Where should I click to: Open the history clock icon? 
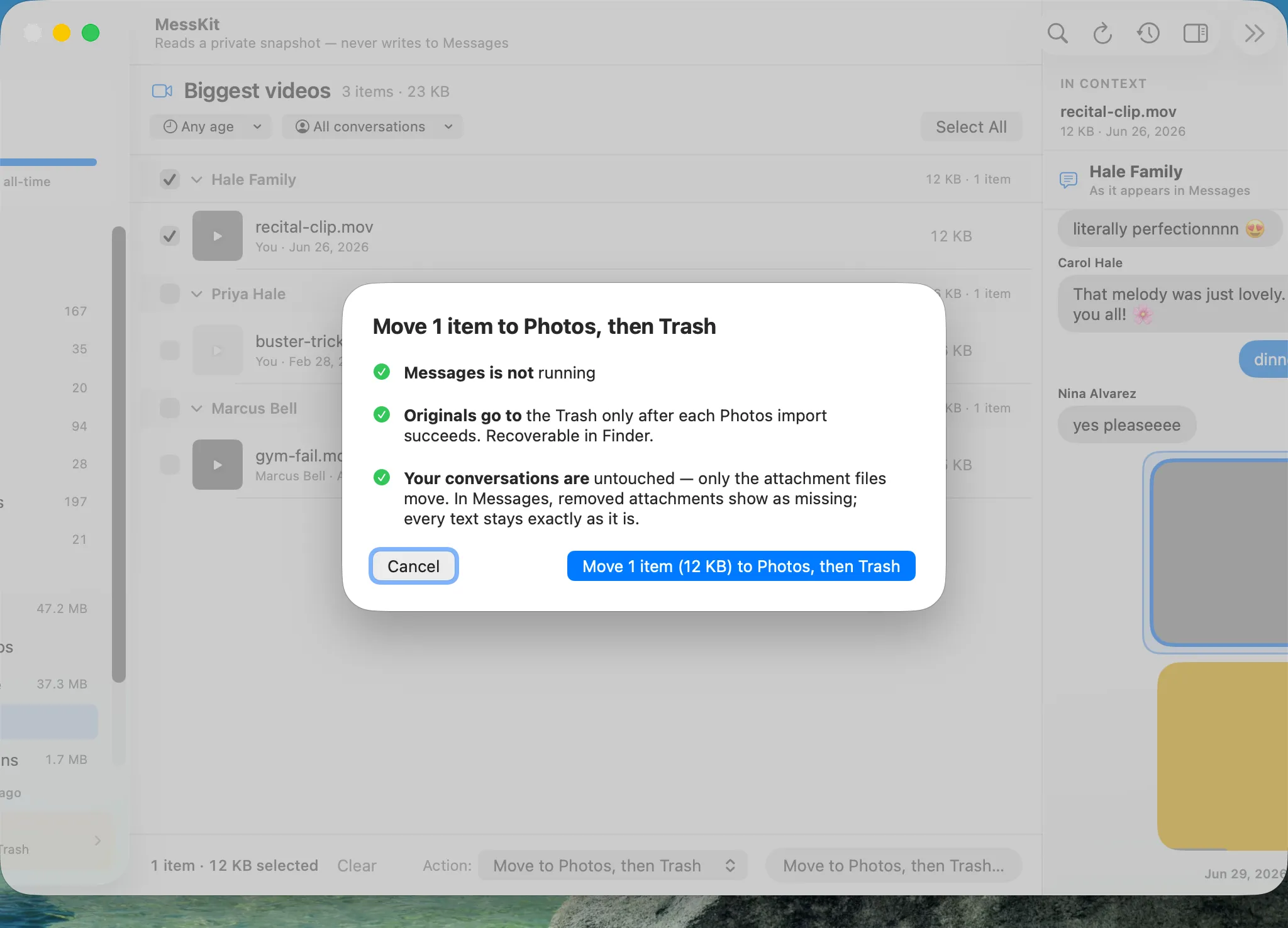pyautogui.click(x=1148, y=33)
